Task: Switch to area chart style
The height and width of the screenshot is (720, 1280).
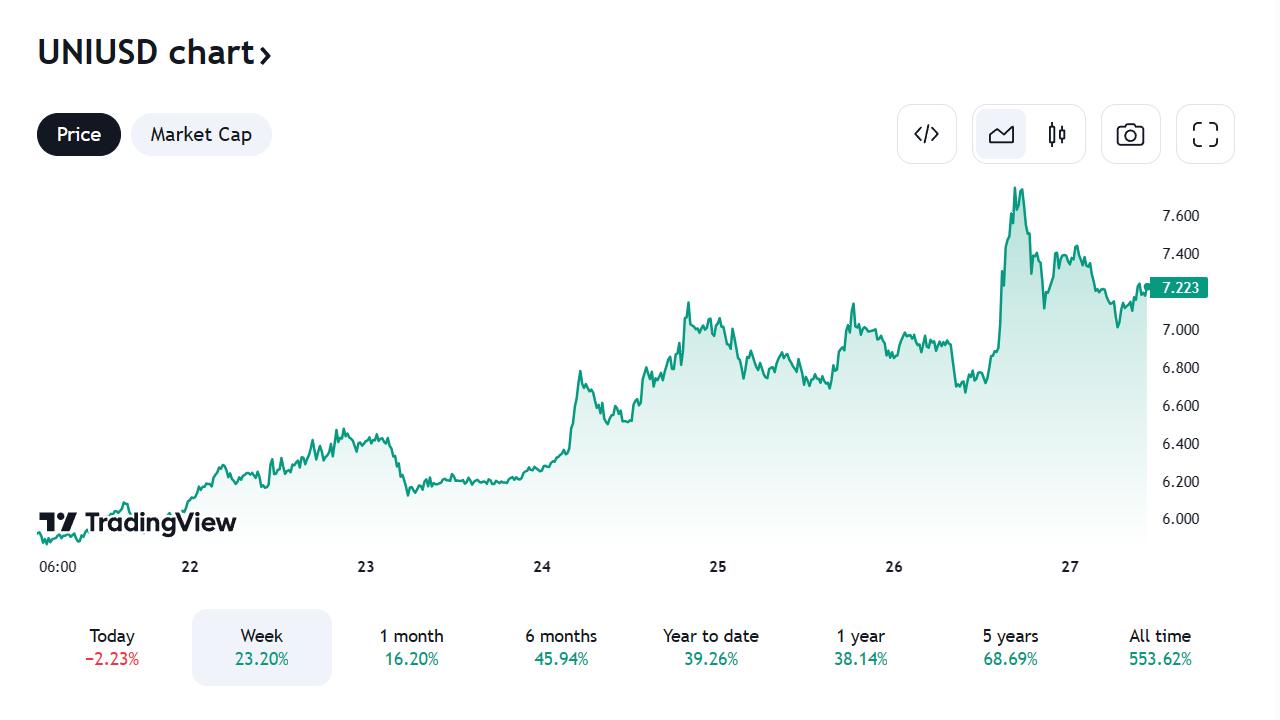Action: pos(1001,134)
